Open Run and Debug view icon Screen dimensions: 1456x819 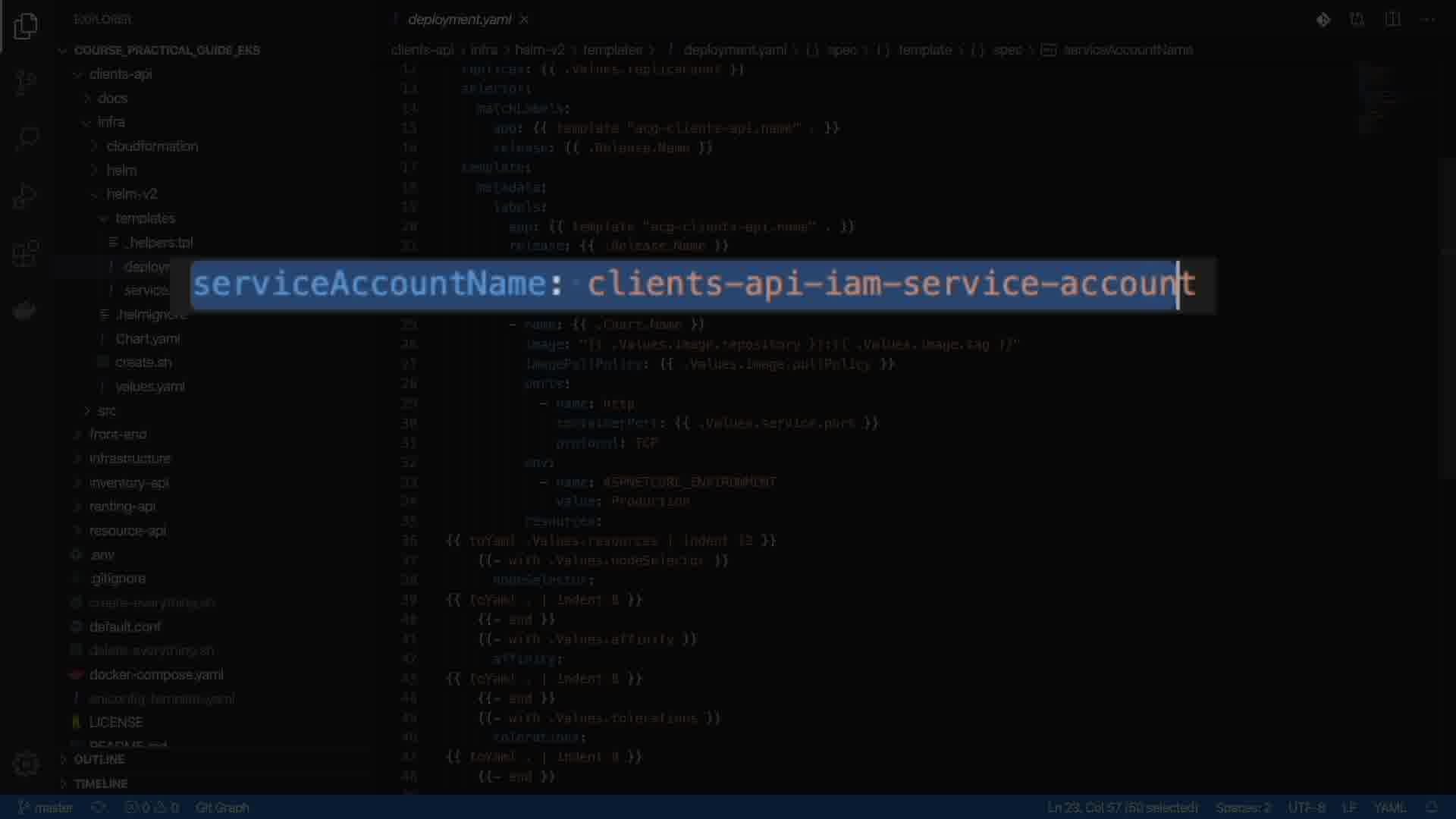[x=25, y=196]
